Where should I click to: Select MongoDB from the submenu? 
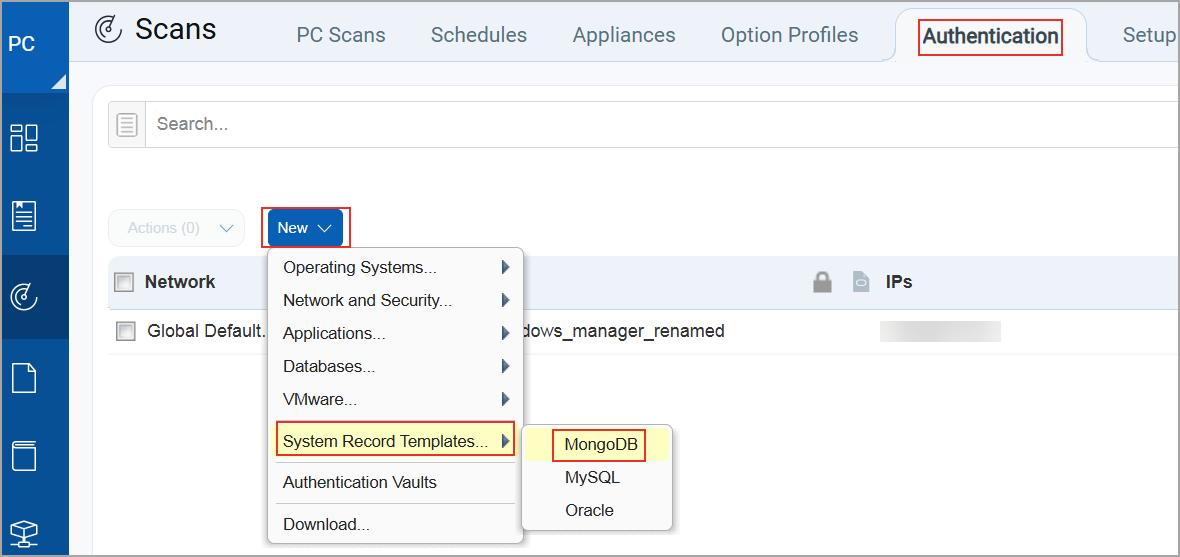tap(600, 444)
